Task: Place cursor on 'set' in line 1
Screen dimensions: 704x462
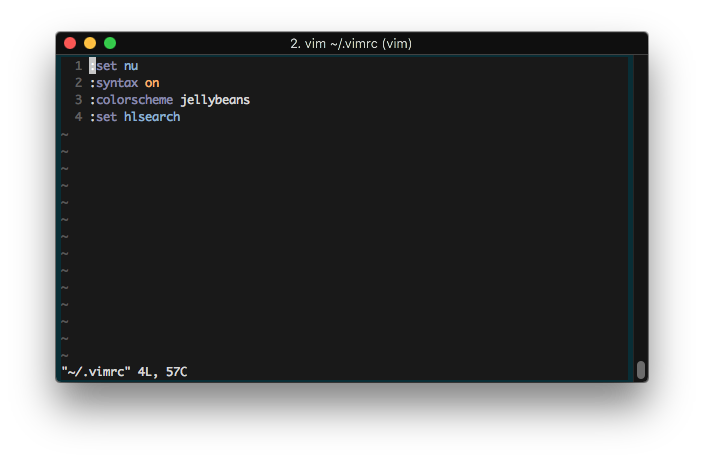Action: pyautogui.click(x=106, y=66)
